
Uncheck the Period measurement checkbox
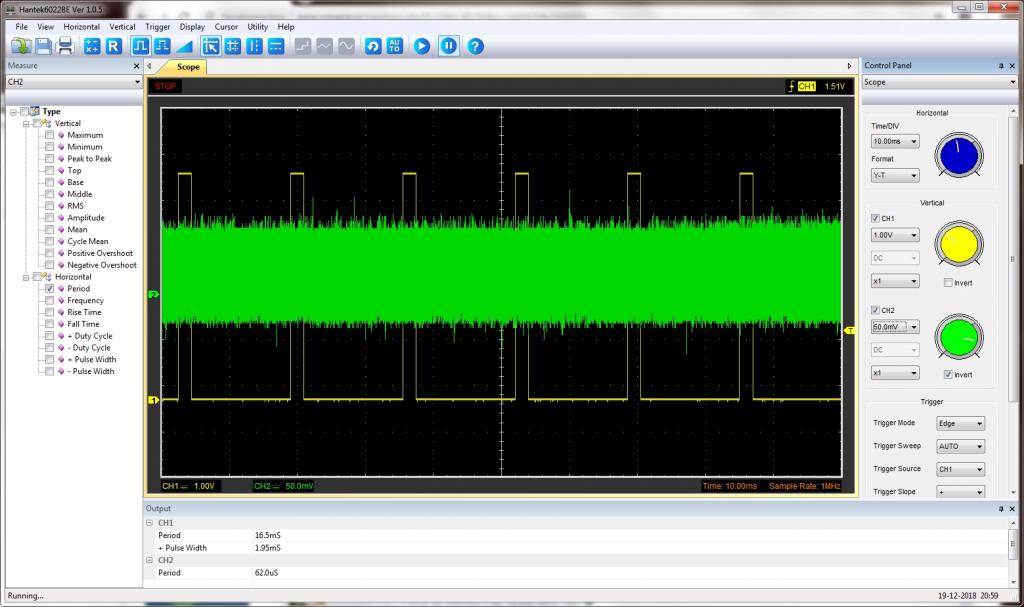tap(49, 288)
